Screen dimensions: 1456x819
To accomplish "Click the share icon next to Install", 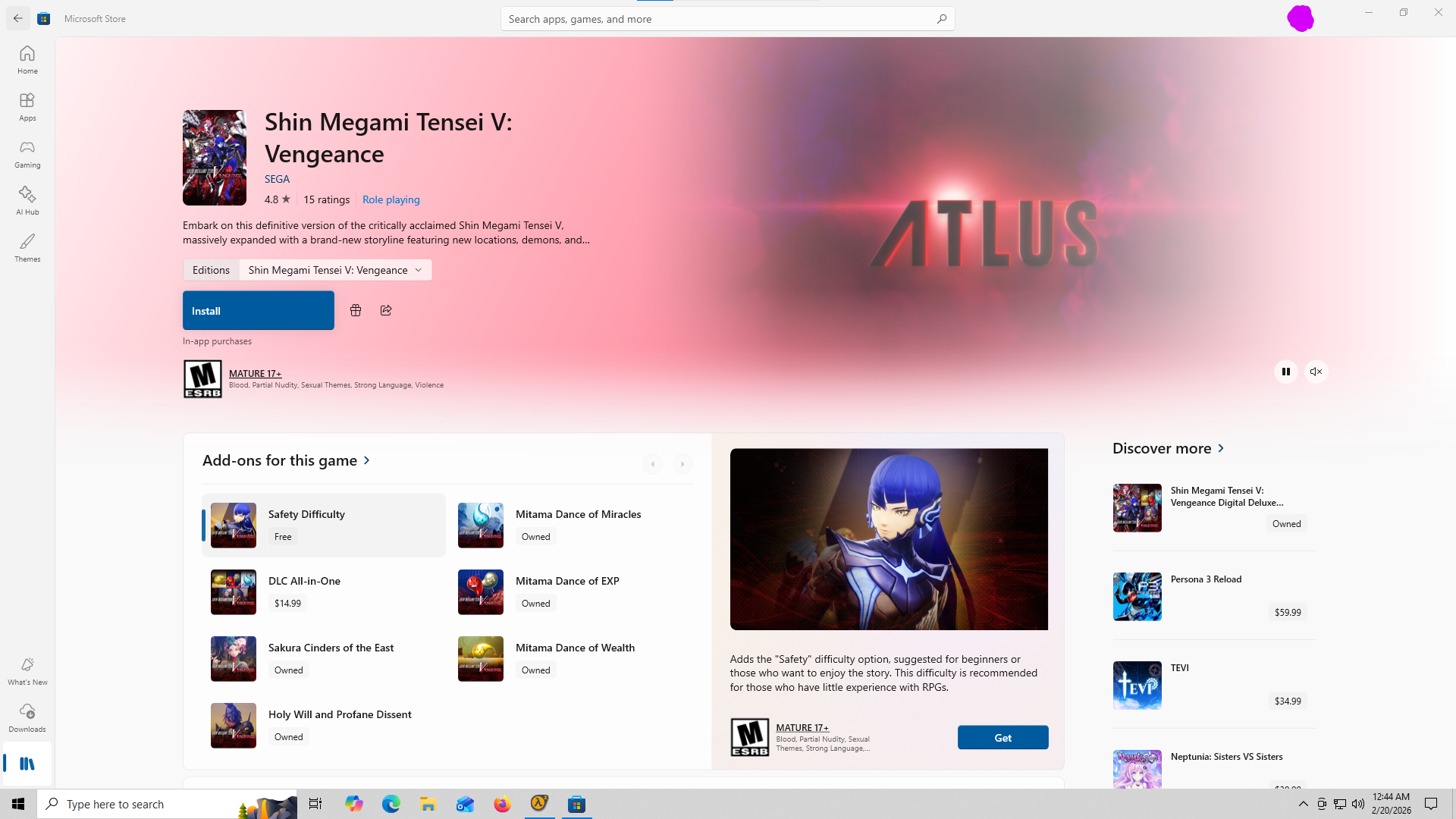I will (x=386, y=310).
